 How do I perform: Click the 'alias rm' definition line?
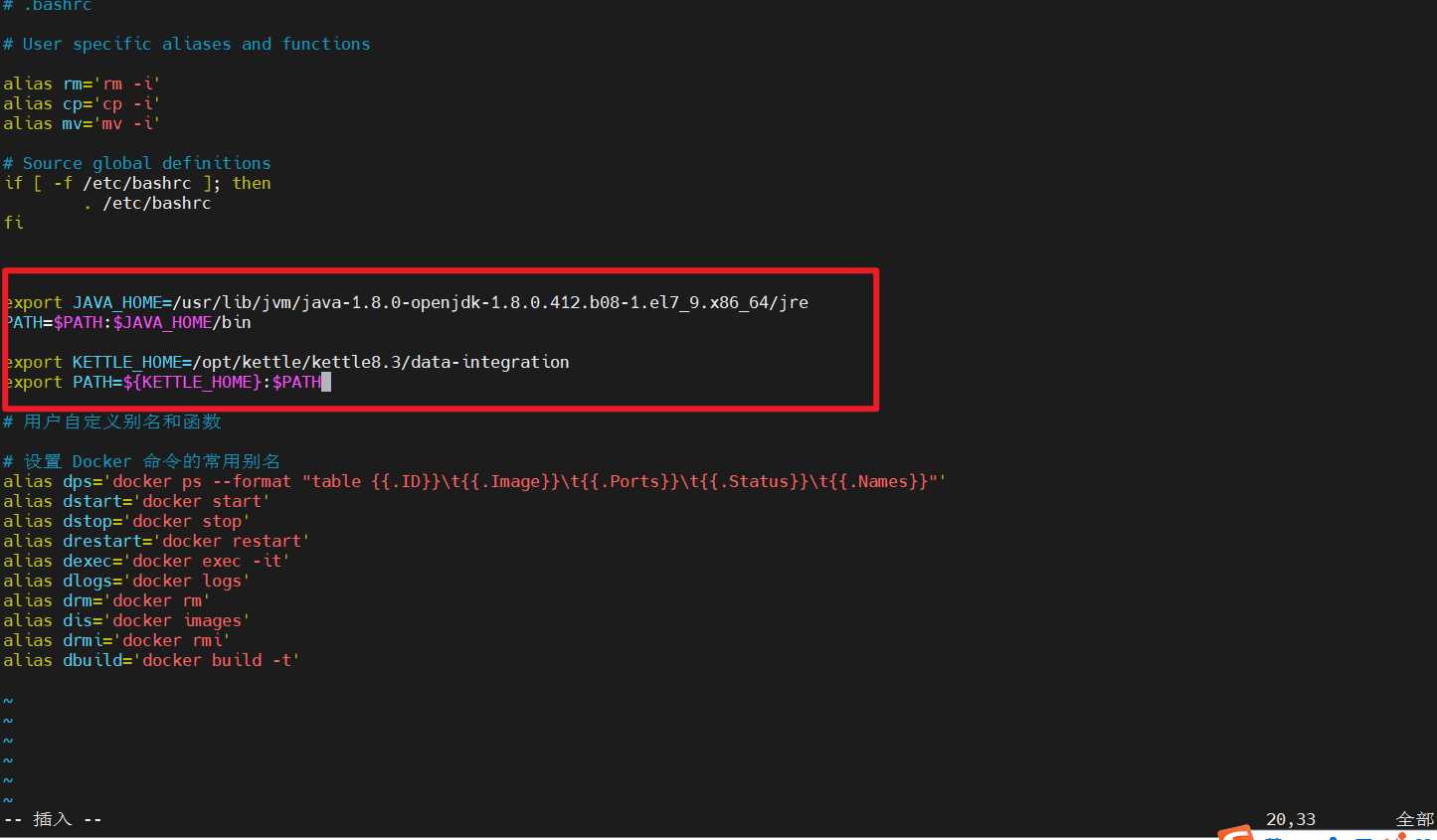(80, 84)
